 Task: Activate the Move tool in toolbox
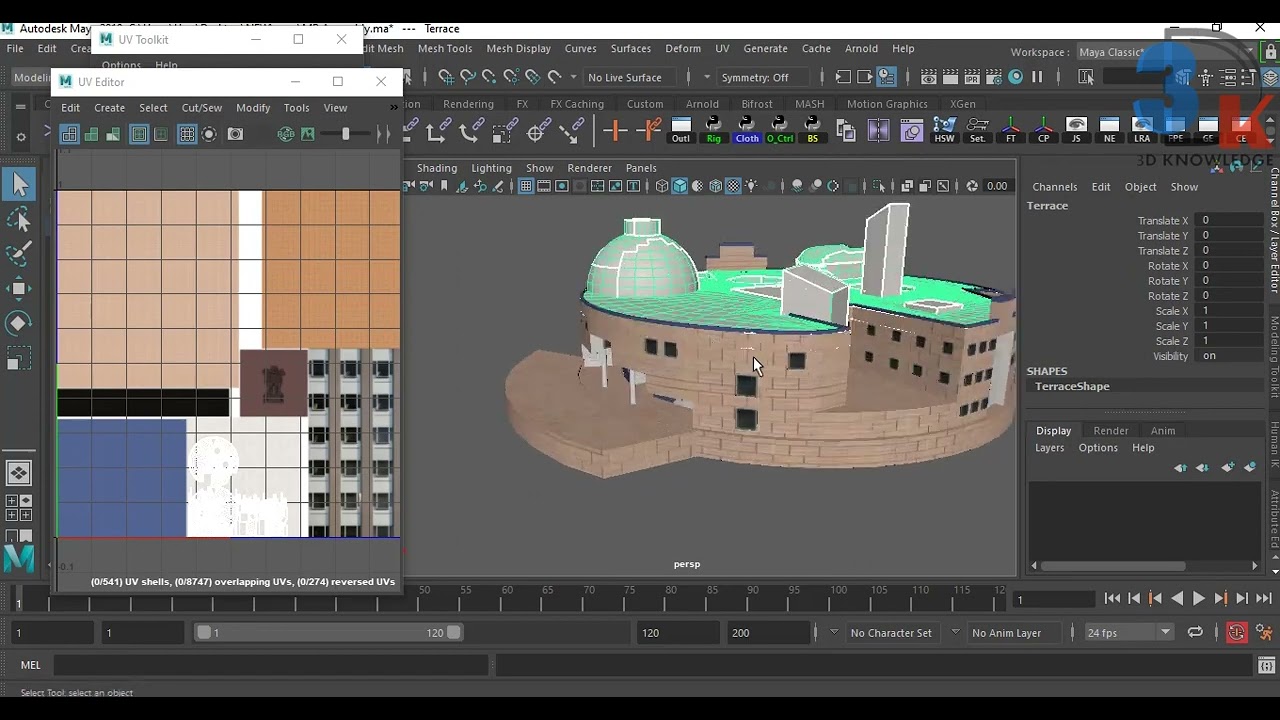click(x=19, y=289)
